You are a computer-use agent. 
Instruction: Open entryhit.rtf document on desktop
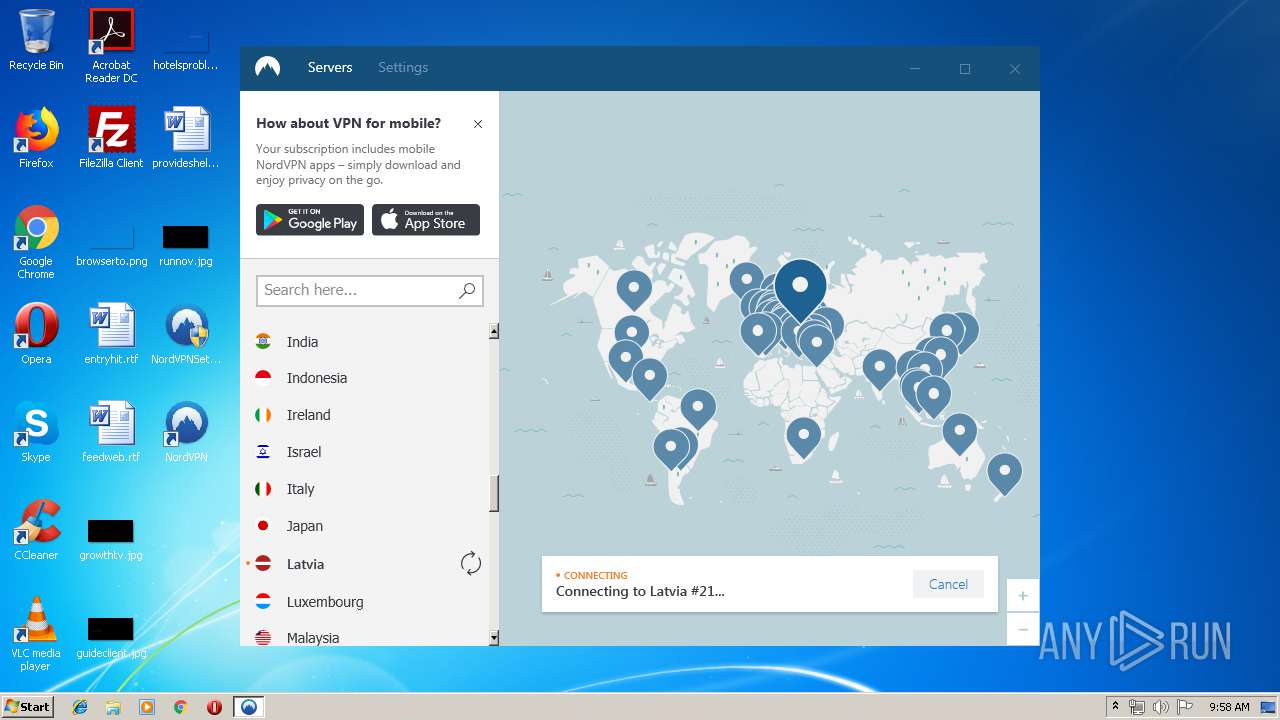[x=111, y=334]
